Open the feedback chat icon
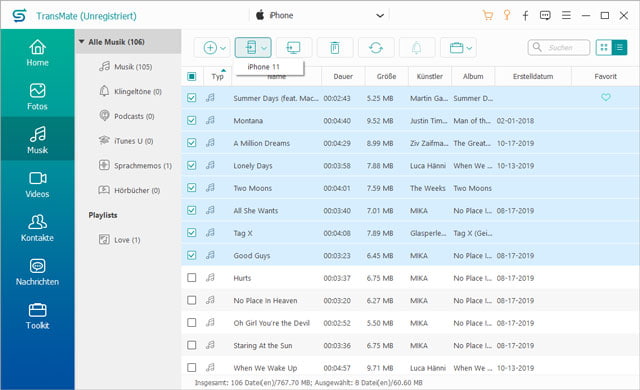Viewport: 640px width, 390px height. coord(545,16)
